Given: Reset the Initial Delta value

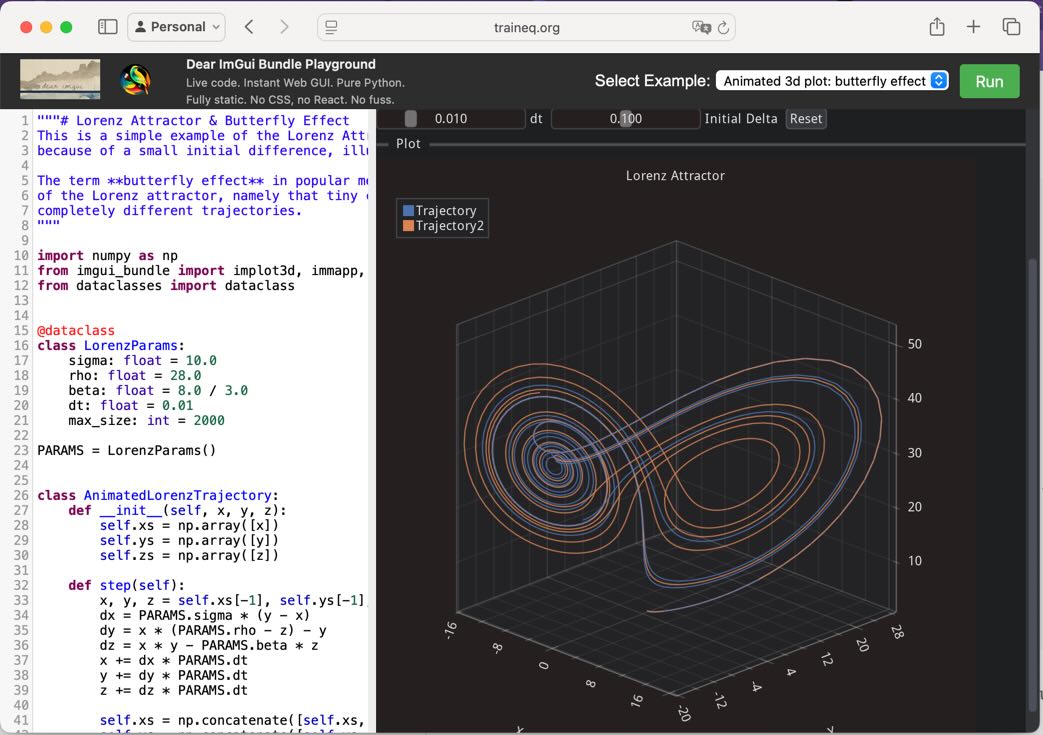Looking at the screenshot, I should pyautogui.click(x=806, y=117).
